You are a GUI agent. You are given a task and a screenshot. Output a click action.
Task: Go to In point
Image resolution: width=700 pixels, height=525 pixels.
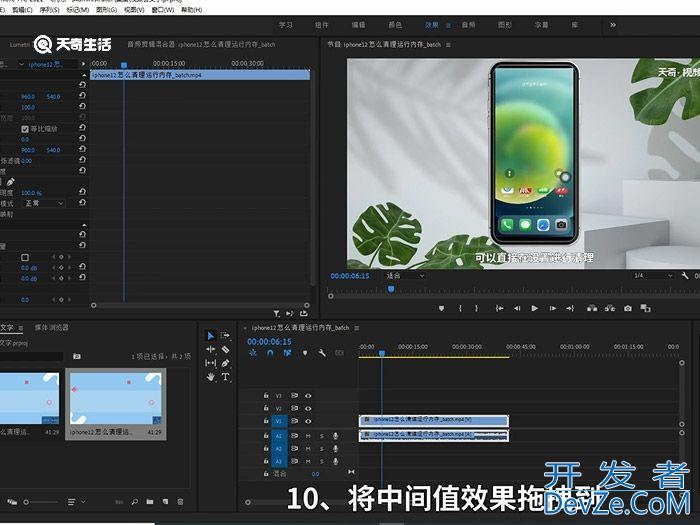point(500,308)
